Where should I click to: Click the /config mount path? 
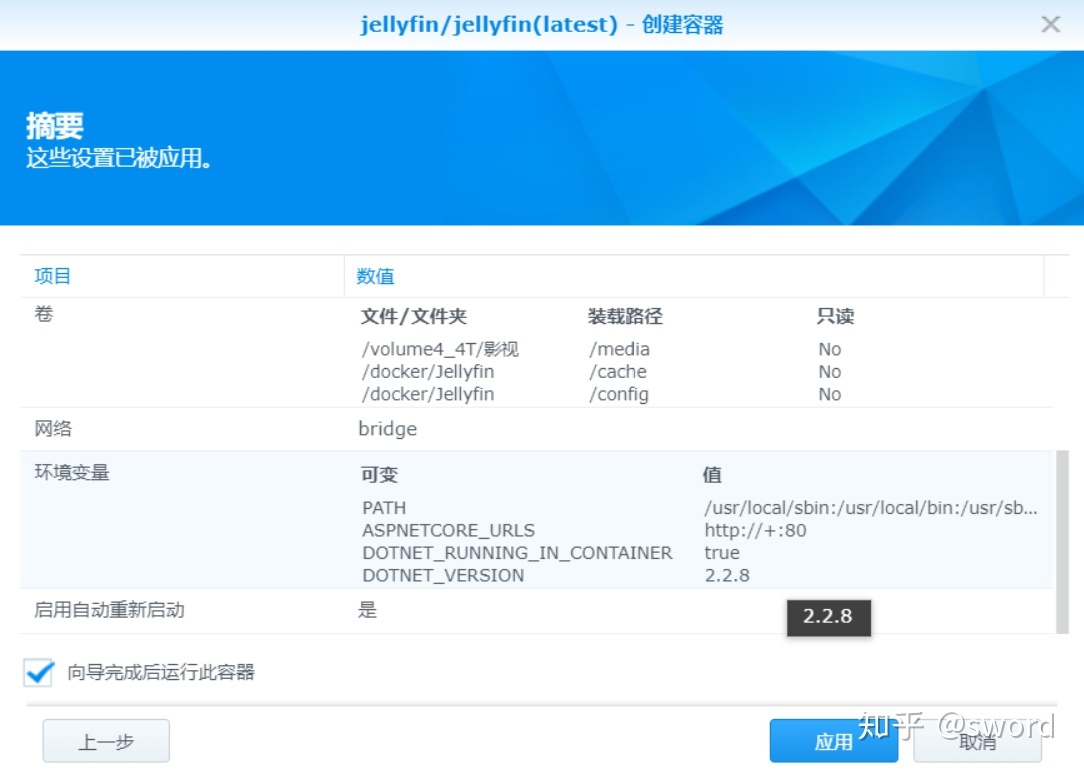619,394
